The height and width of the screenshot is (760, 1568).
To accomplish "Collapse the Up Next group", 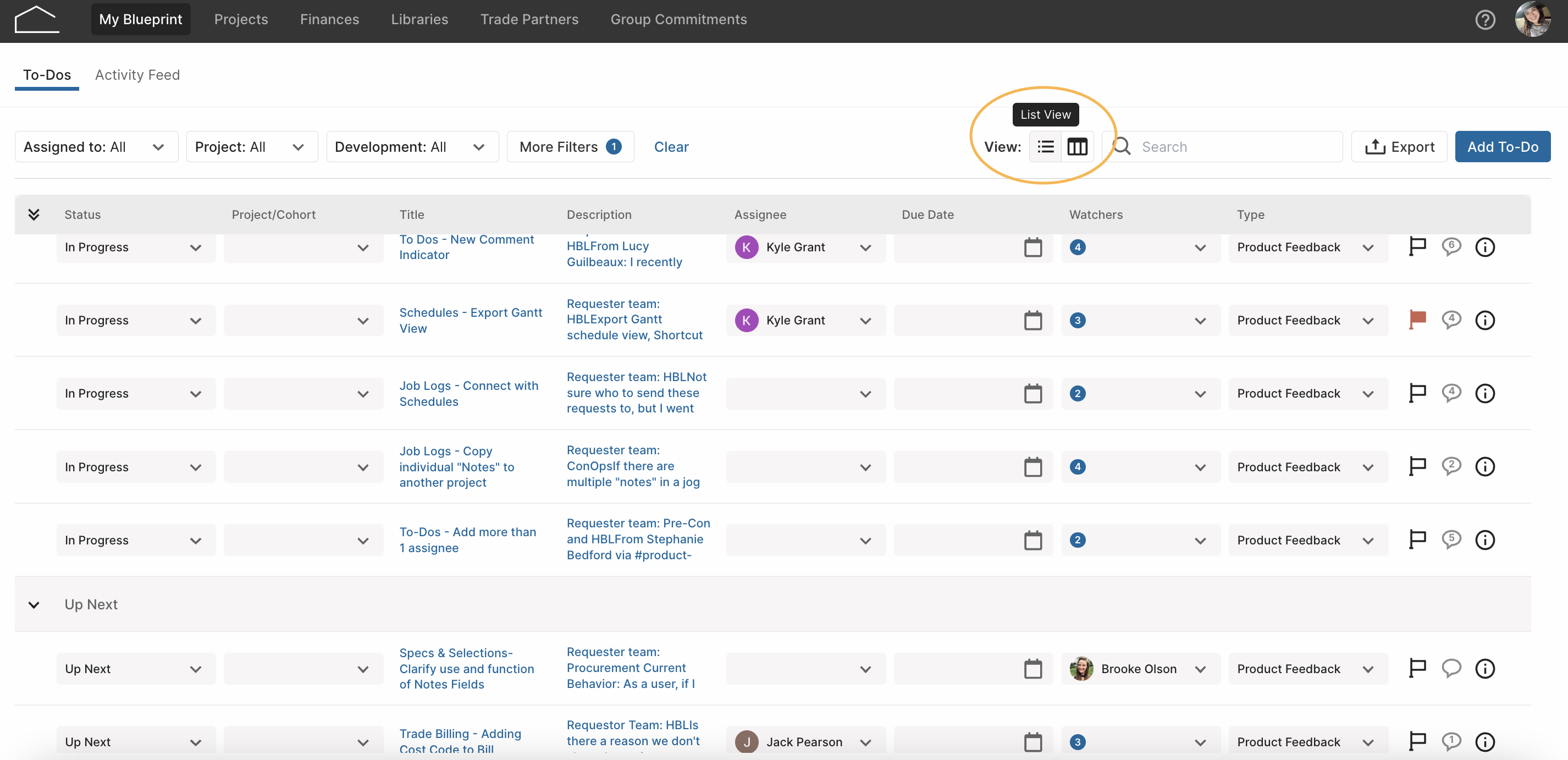I will click(x=34, y=605).
